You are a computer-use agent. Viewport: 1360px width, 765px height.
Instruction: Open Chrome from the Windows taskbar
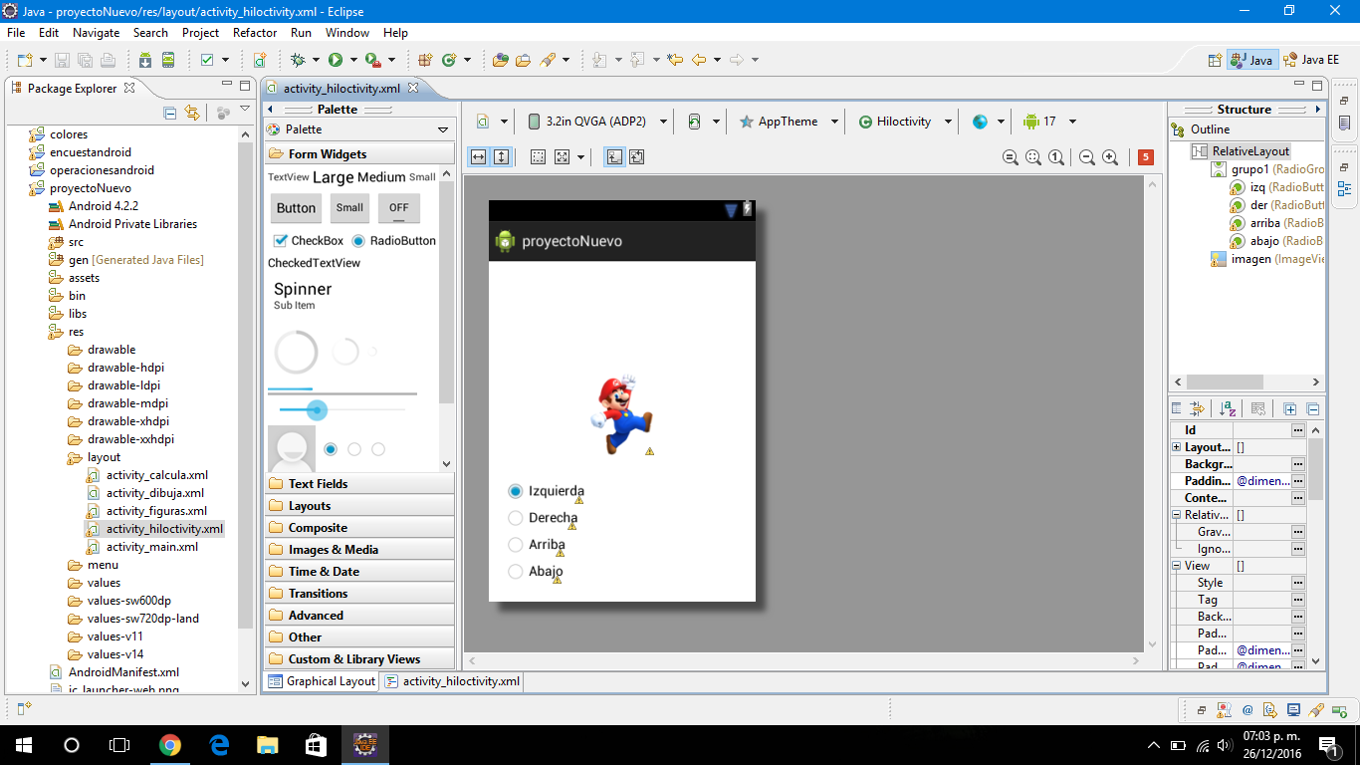(x=170, y=745)
